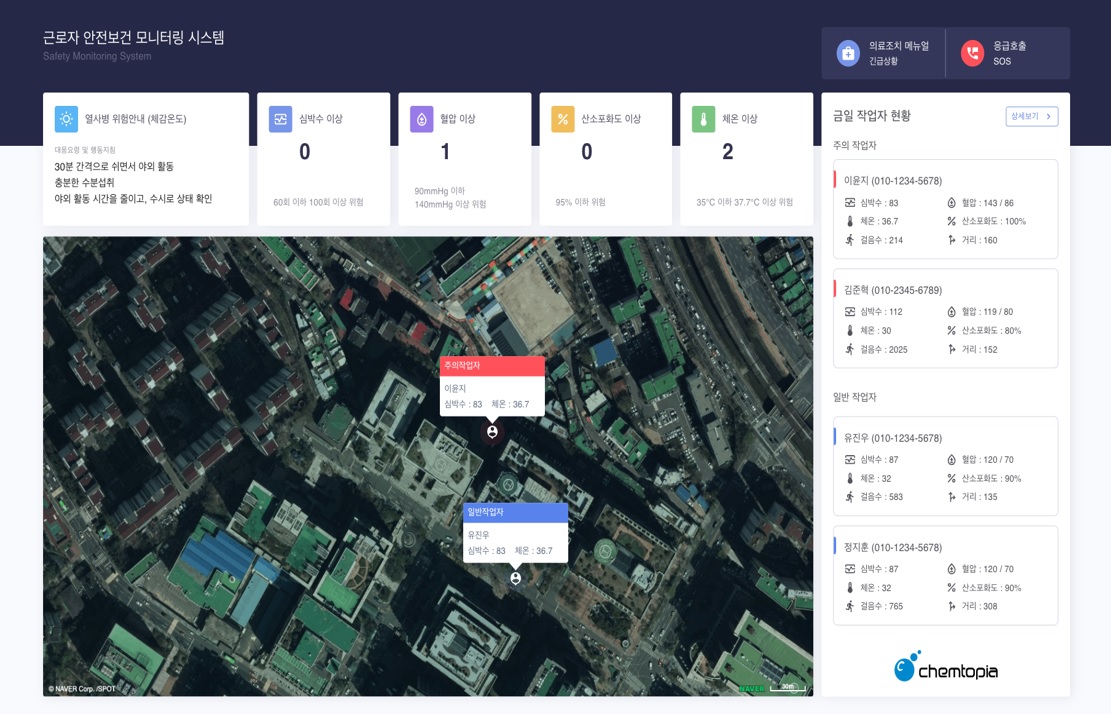Click 이윤지 worker marker pin on map
1111x714 pixels.
[x=492, y=432]
